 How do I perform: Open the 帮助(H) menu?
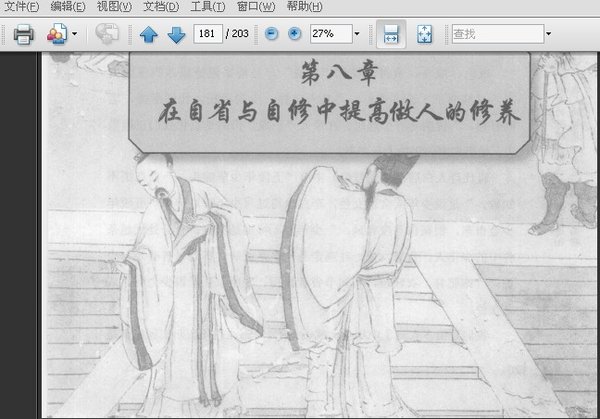click(x=305, y=7)
